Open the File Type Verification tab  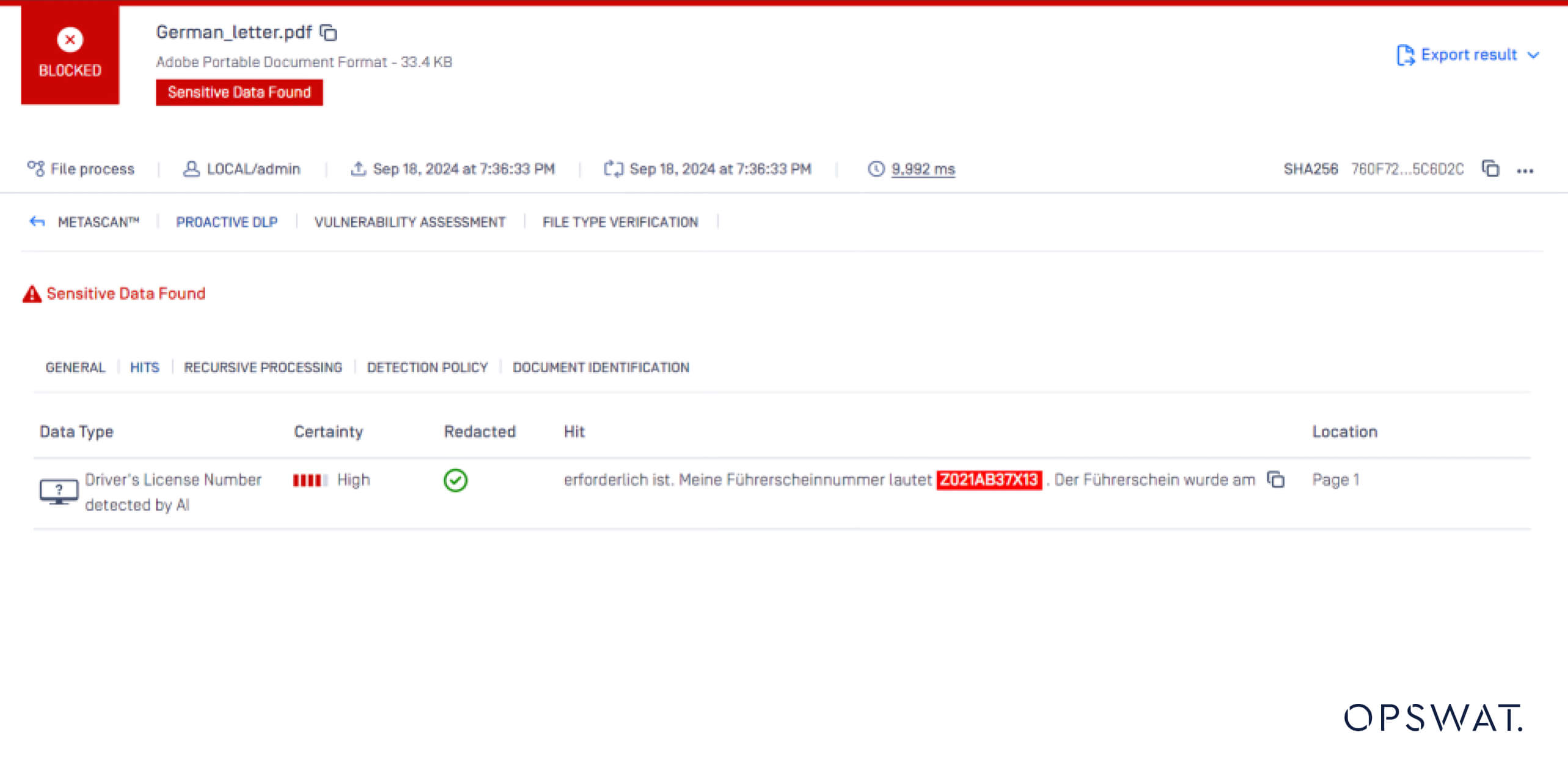coord(620,222)
